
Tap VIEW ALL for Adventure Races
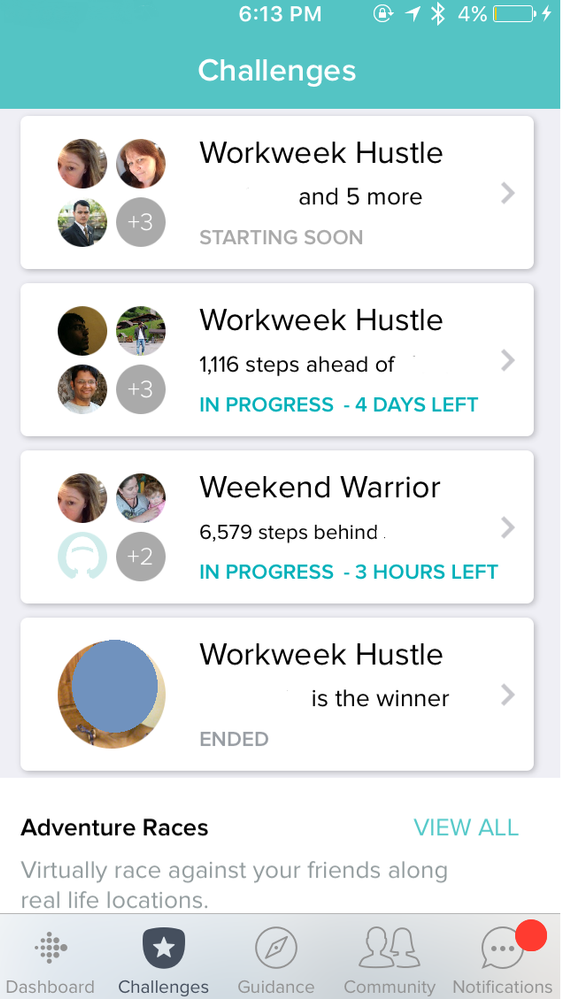[466, 828]
